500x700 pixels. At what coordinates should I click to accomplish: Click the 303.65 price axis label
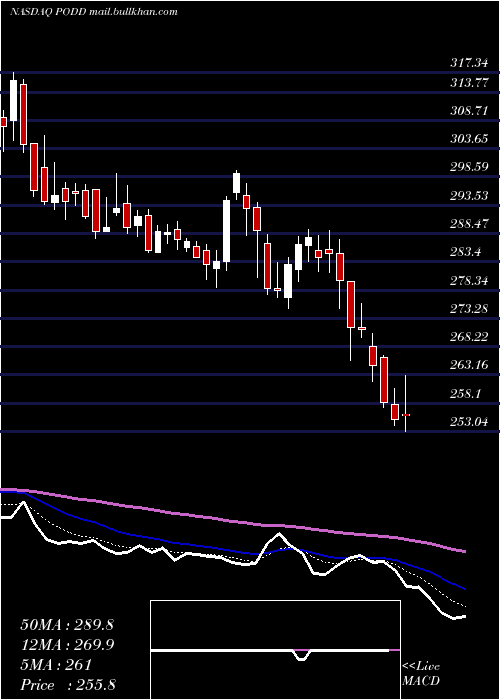[469, 139]
